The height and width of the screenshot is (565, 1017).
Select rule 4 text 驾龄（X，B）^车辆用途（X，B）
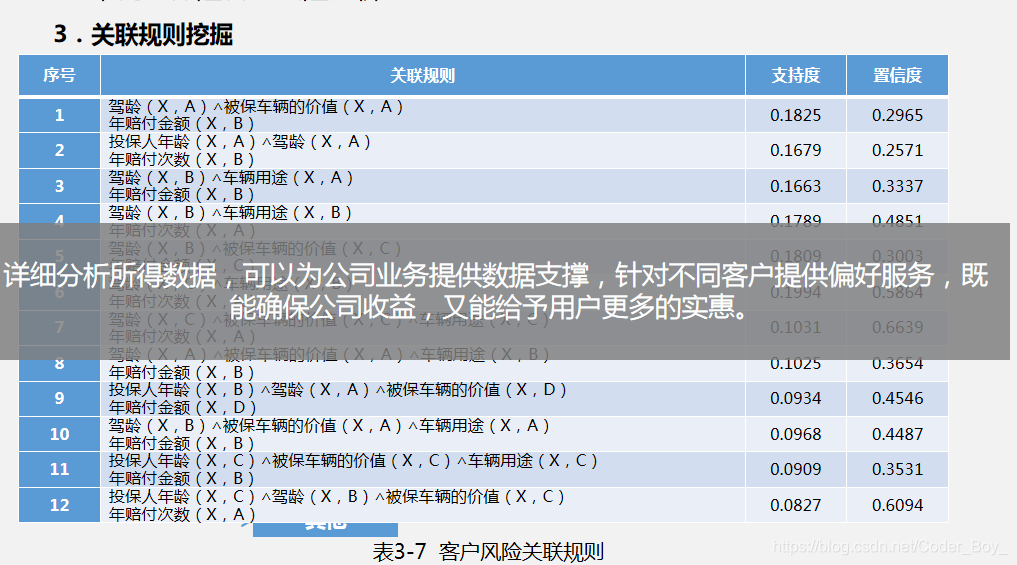[x=230, y=212]
